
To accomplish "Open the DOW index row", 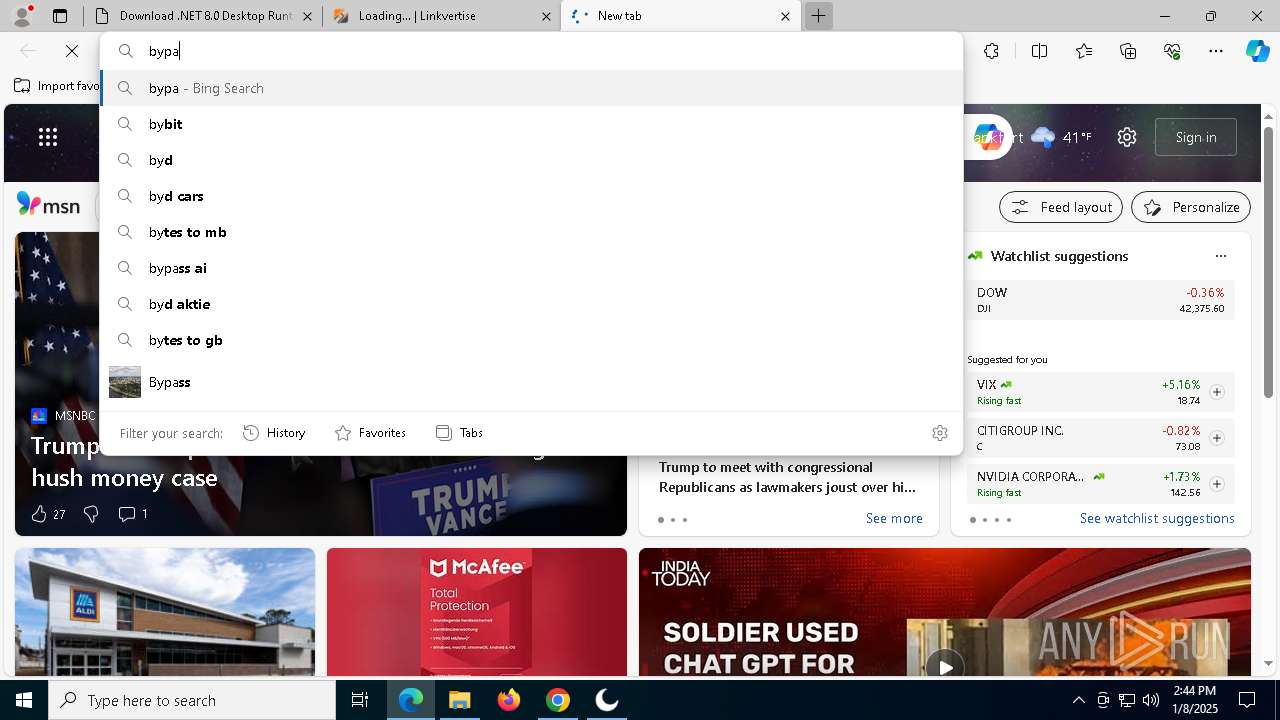I will click(1101, 300).
